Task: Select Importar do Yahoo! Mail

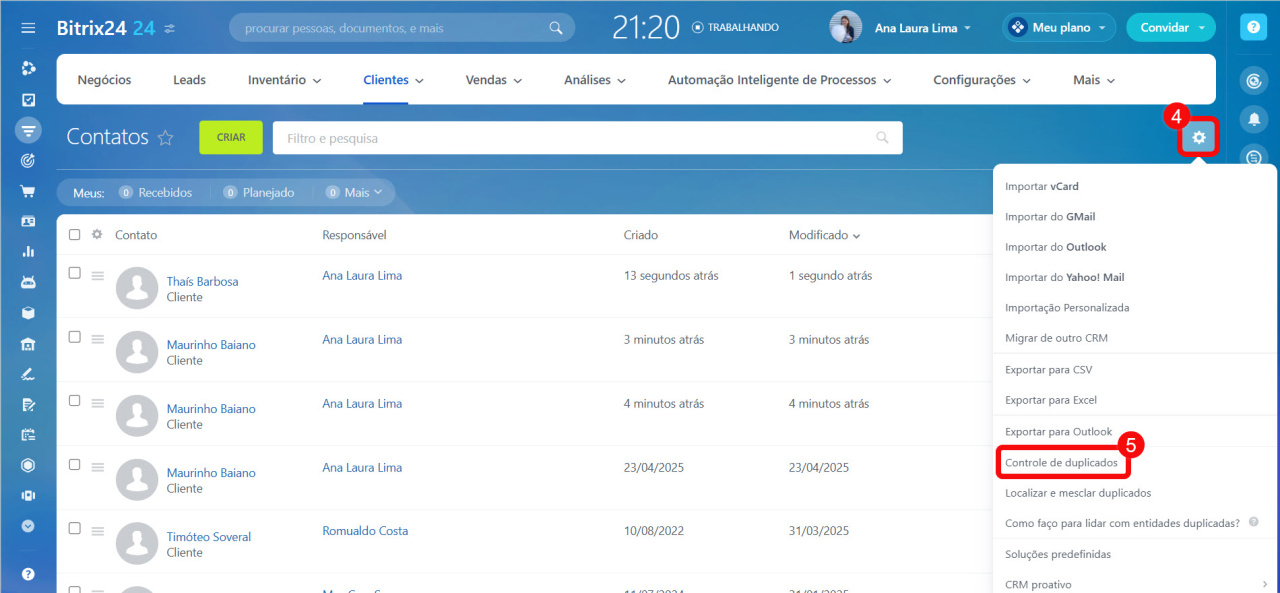Action: tap(1065, 277)
